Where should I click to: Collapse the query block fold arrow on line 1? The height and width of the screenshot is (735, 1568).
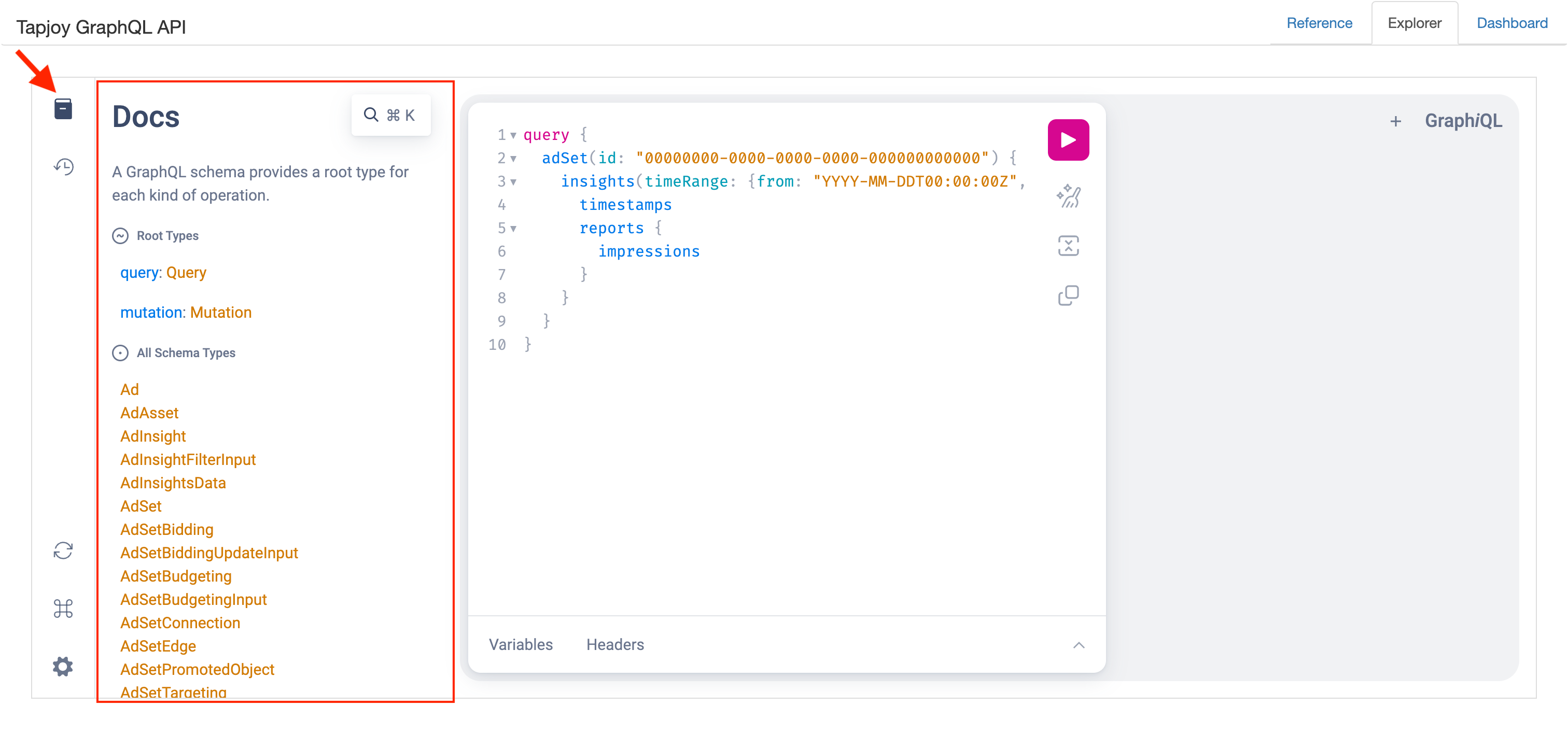pos(513,135)
